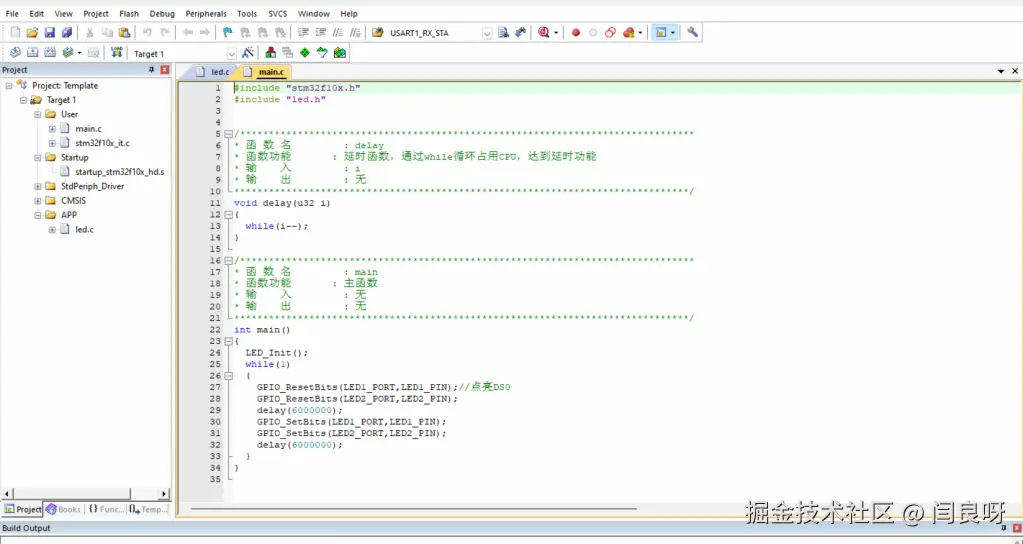
Task: Click the code editor horizontal scrollbar
Action: [x=414, y=509]
